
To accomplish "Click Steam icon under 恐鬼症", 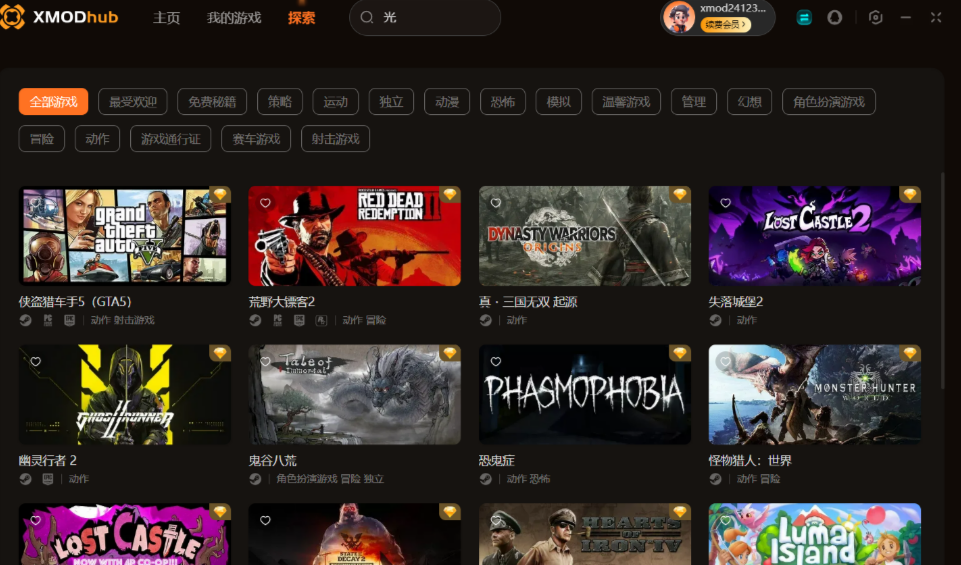I will tap(485, 479).
